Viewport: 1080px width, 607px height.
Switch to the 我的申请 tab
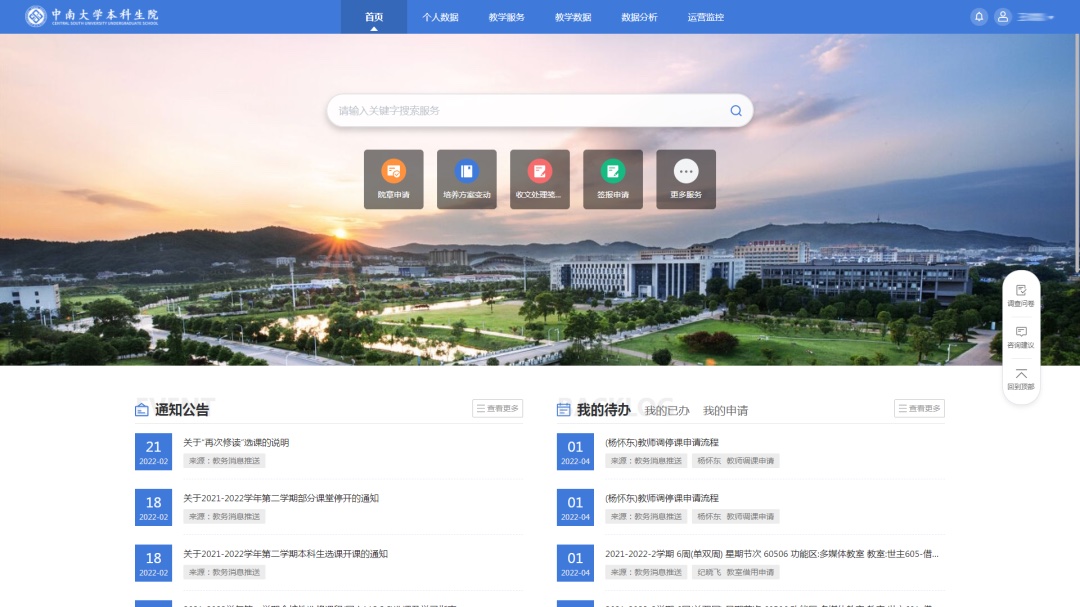point(725,411)
